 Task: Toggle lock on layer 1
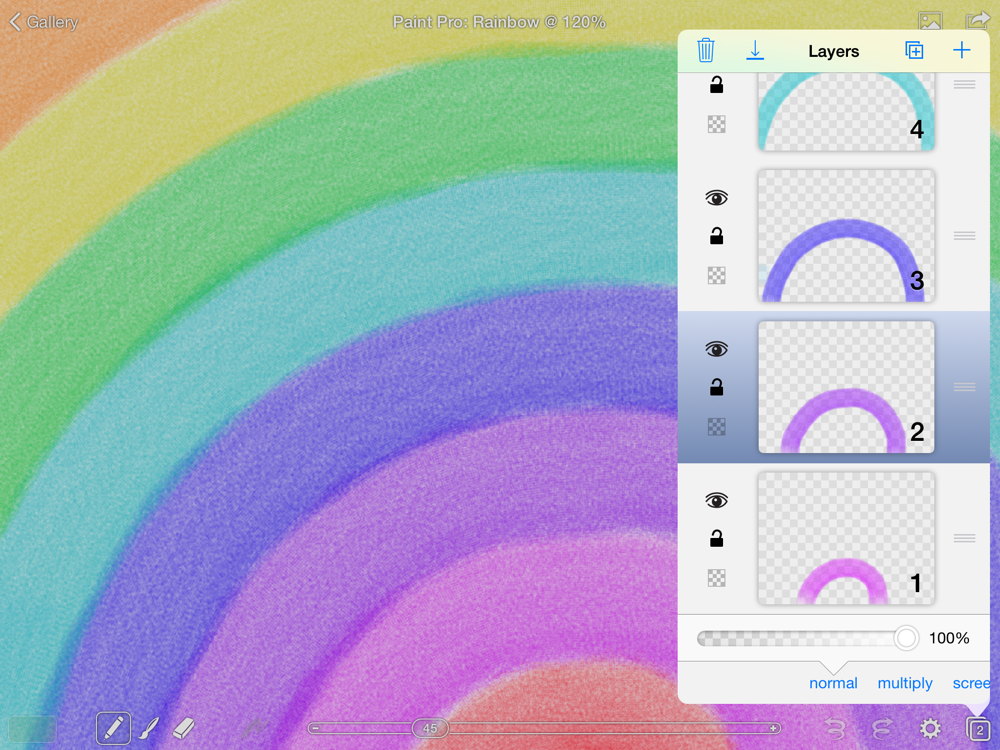point(716,539)
